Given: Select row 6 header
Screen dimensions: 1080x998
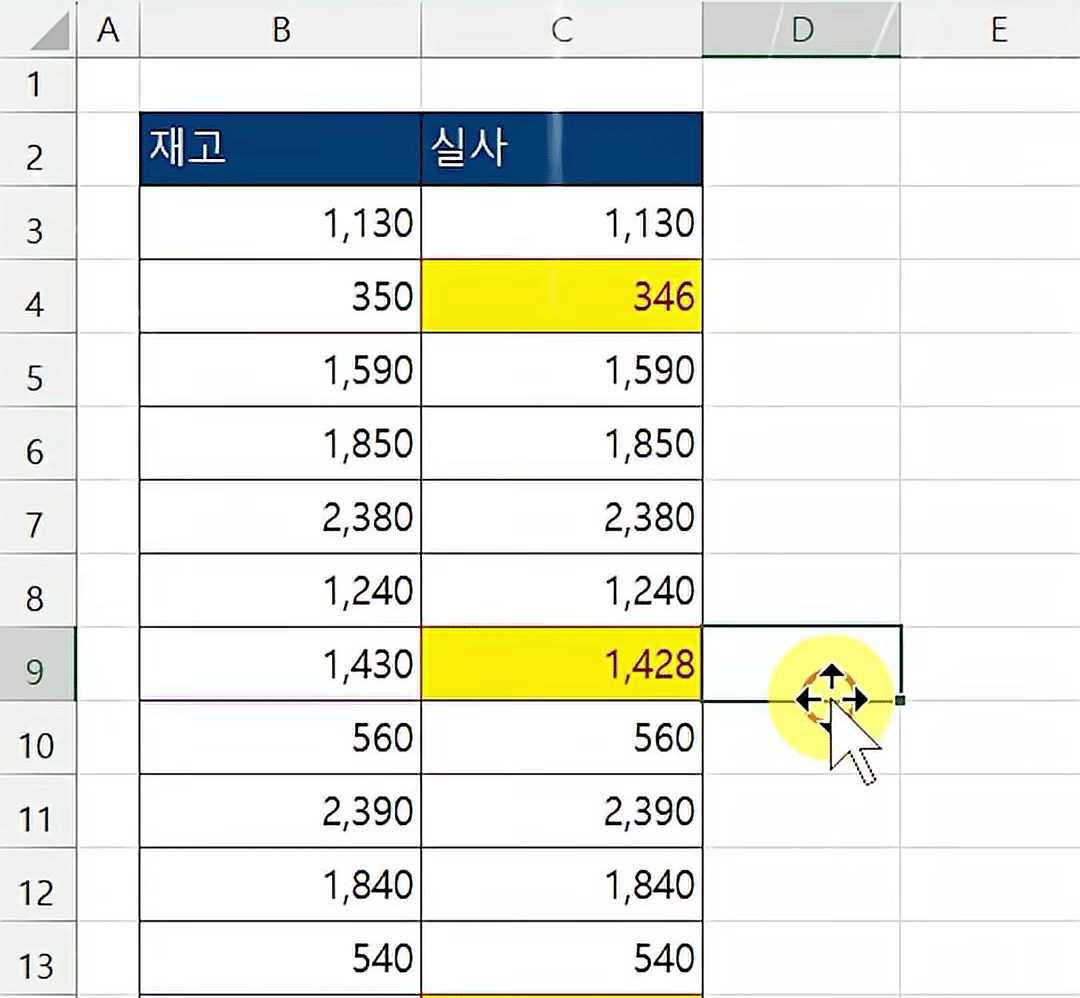Looking at the screenshot, I should click(x=38, y=444).
